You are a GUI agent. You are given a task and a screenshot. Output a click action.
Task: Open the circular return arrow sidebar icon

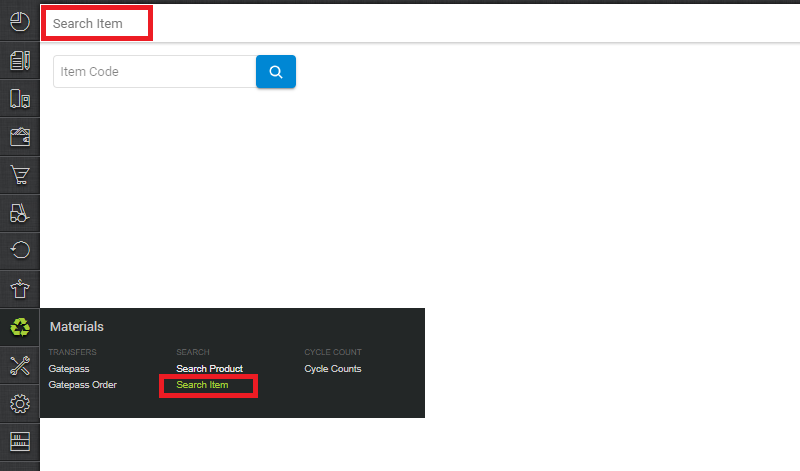coord(20,251)
